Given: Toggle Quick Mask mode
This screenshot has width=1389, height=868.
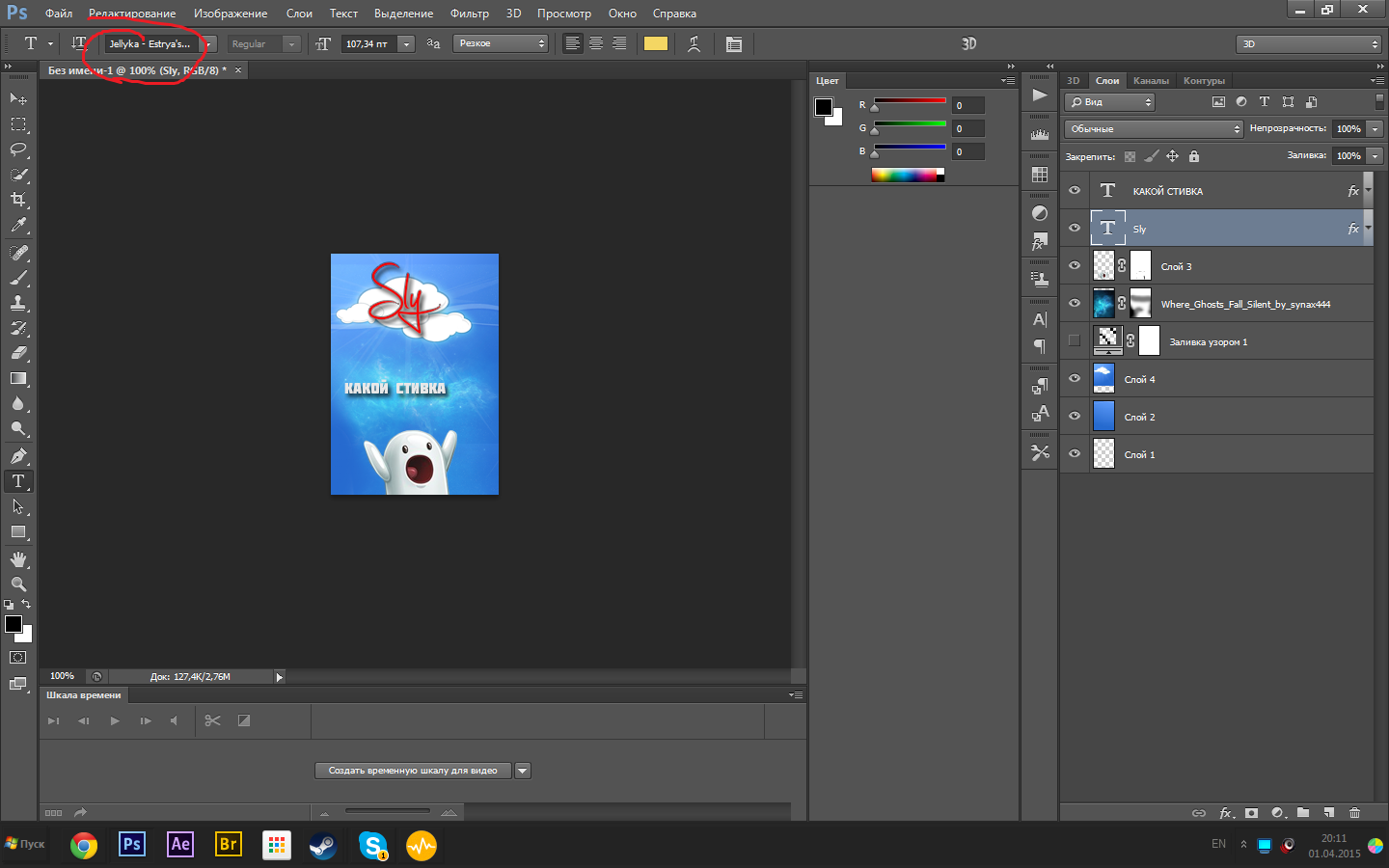Looking at the screenshot, I should [18, 658].
